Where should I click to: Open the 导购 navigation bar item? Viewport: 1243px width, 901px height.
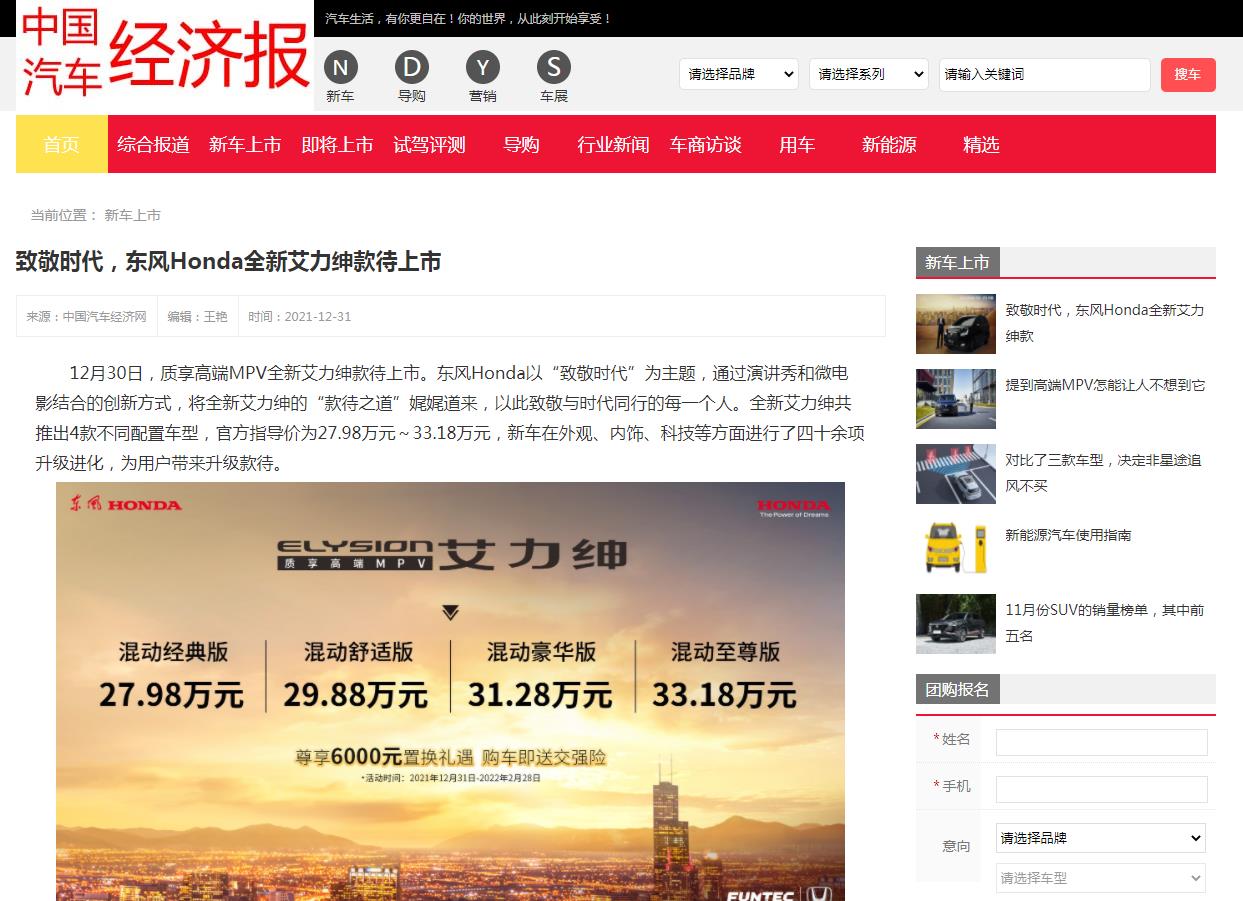coord(521,144)
